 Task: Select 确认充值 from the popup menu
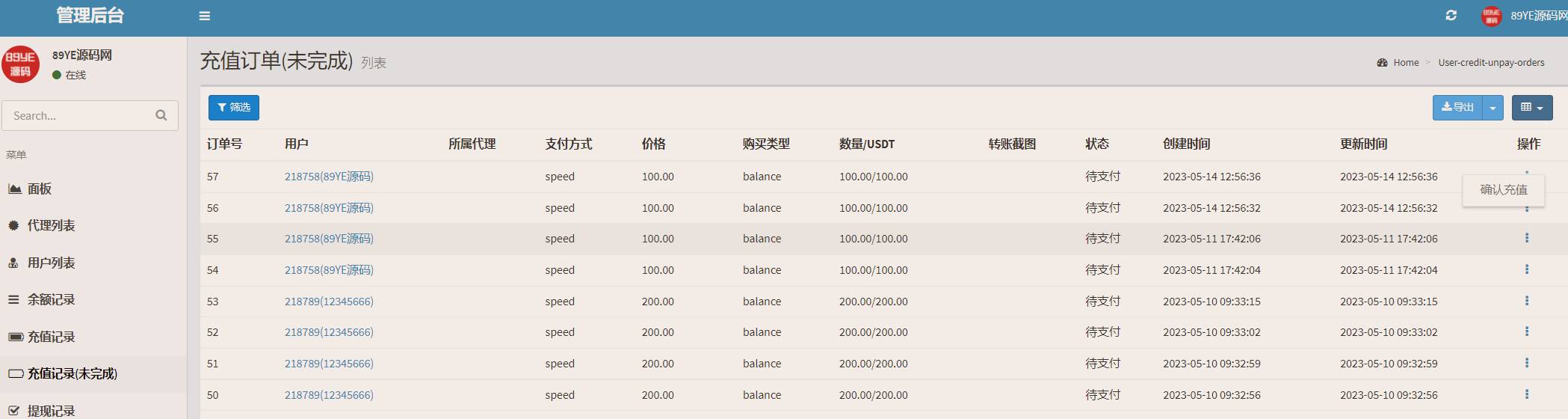(x=1503, y=190)
